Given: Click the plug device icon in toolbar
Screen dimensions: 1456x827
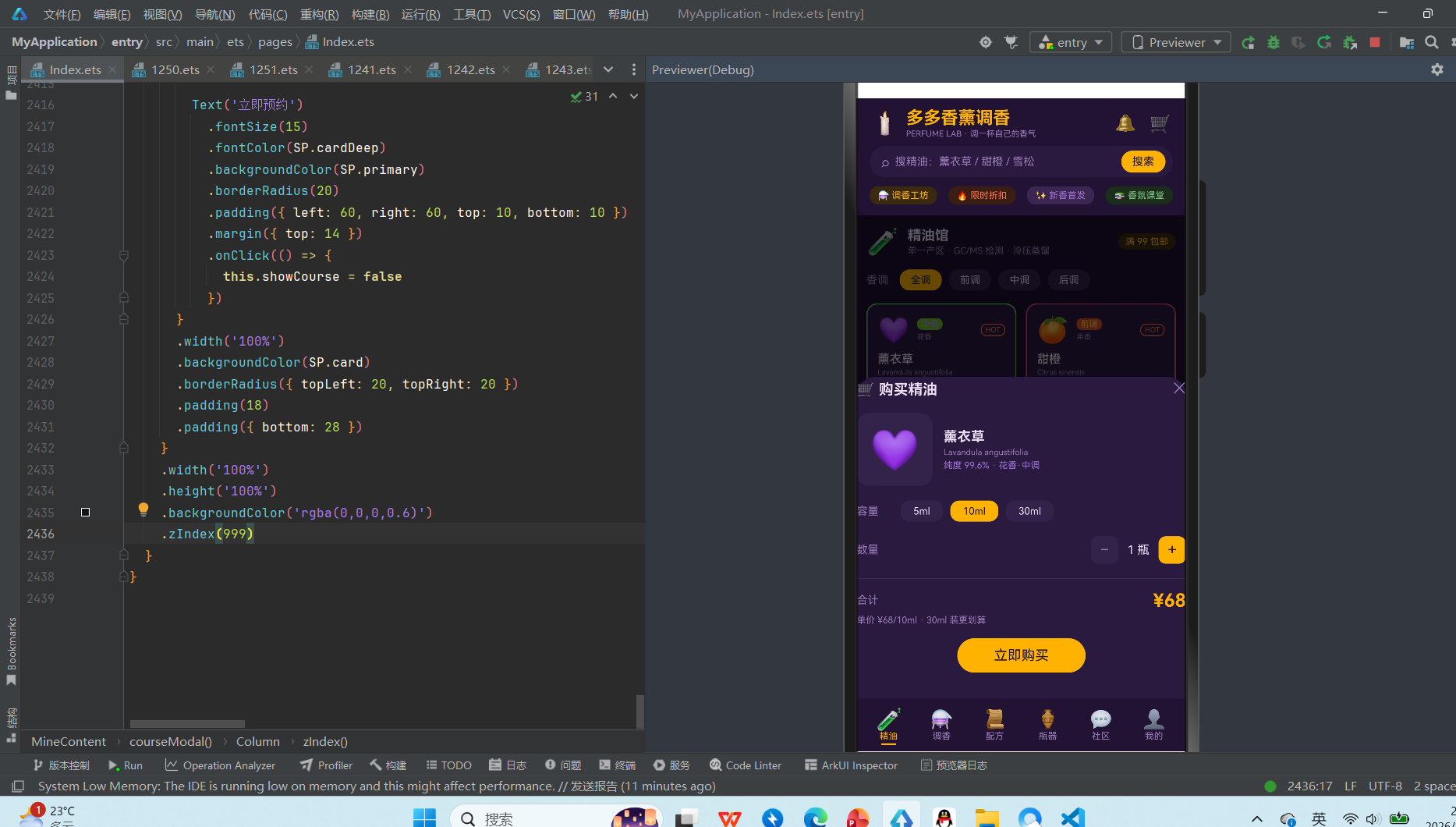Looking at the screenshot, I should click(1011, 42).
